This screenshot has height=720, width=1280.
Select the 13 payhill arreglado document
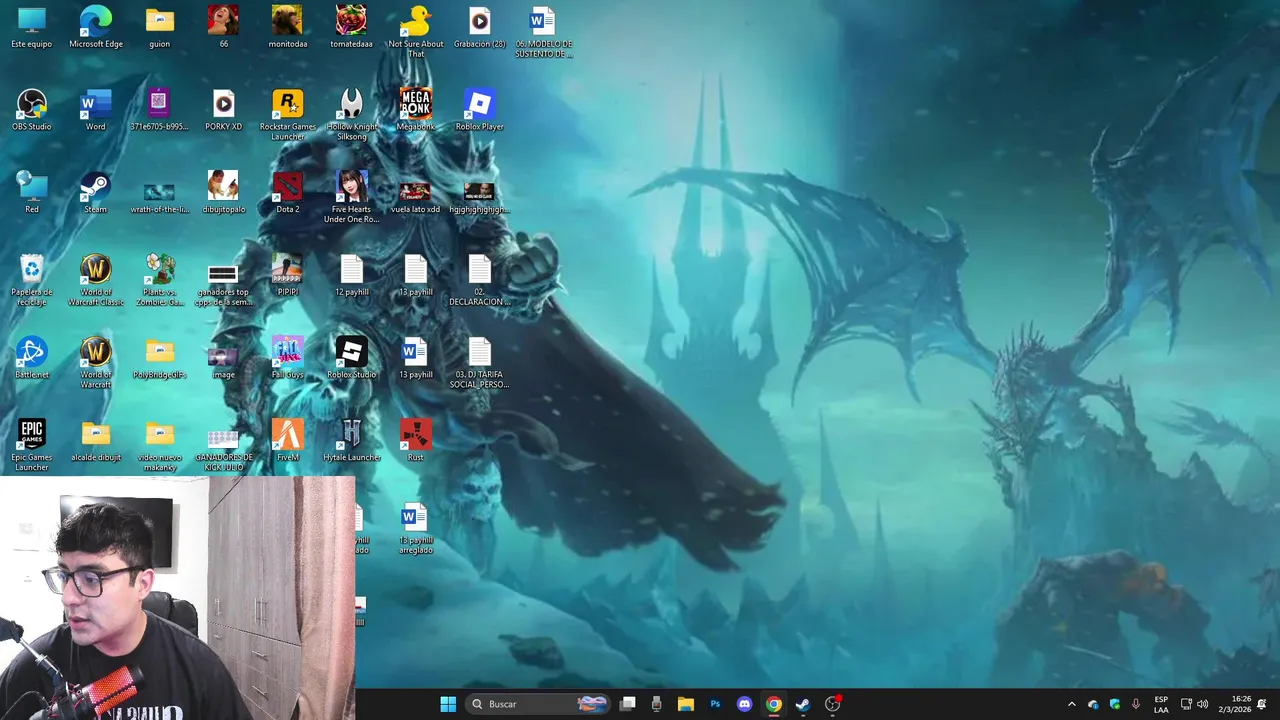tap(415, 529)
